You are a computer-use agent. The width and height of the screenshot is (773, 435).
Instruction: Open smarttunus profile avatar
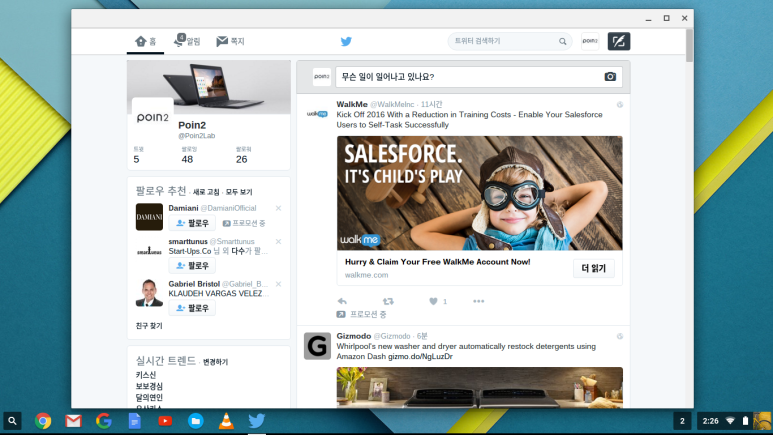149,251
